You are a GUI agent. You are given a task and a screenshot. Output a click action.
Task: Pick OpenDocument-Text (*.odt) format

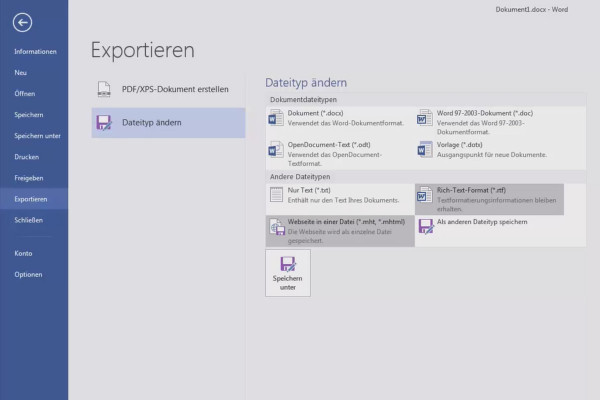tap(340, 154)
